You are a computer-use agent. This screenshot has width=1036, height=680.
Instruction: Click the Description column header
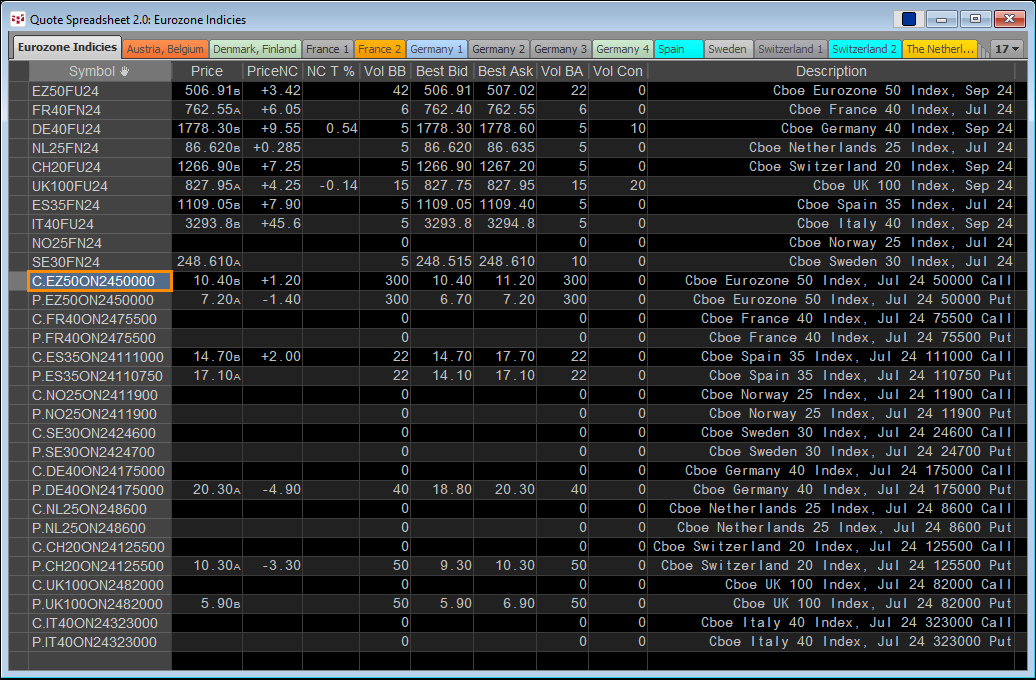[x=831, y=72]
